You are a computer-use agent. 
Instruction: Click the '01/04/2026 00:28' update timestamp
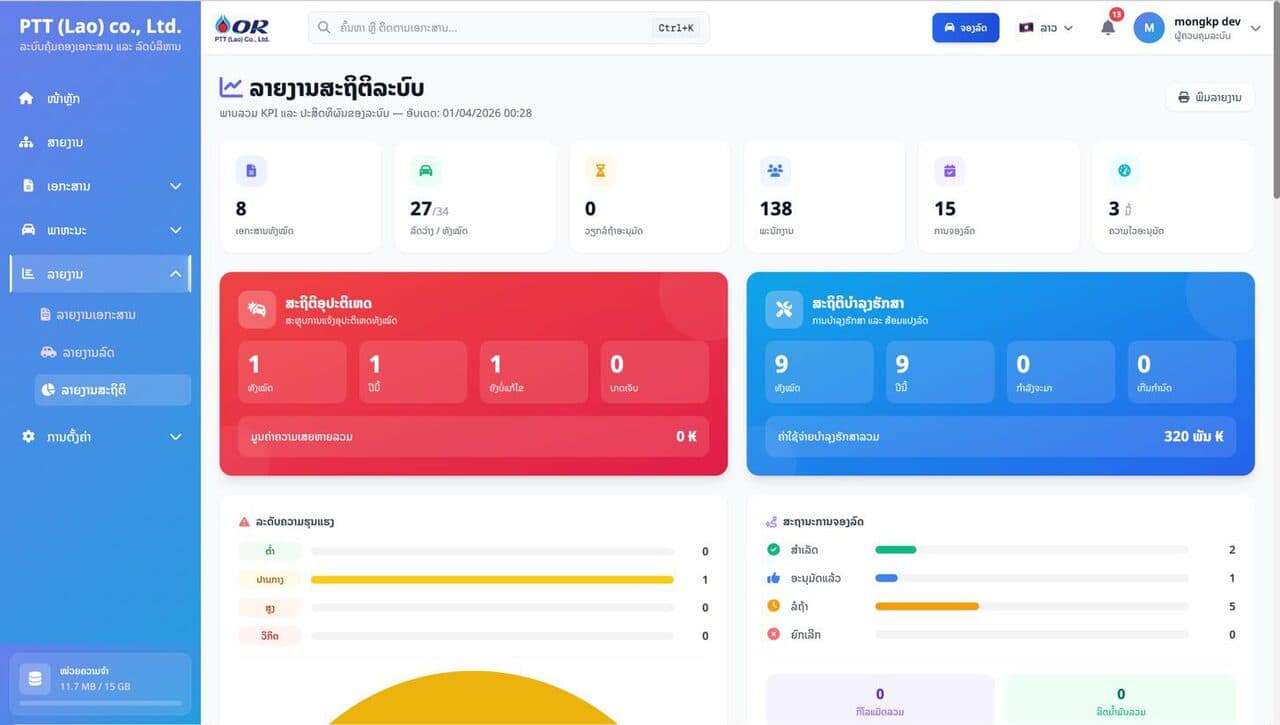487,113
